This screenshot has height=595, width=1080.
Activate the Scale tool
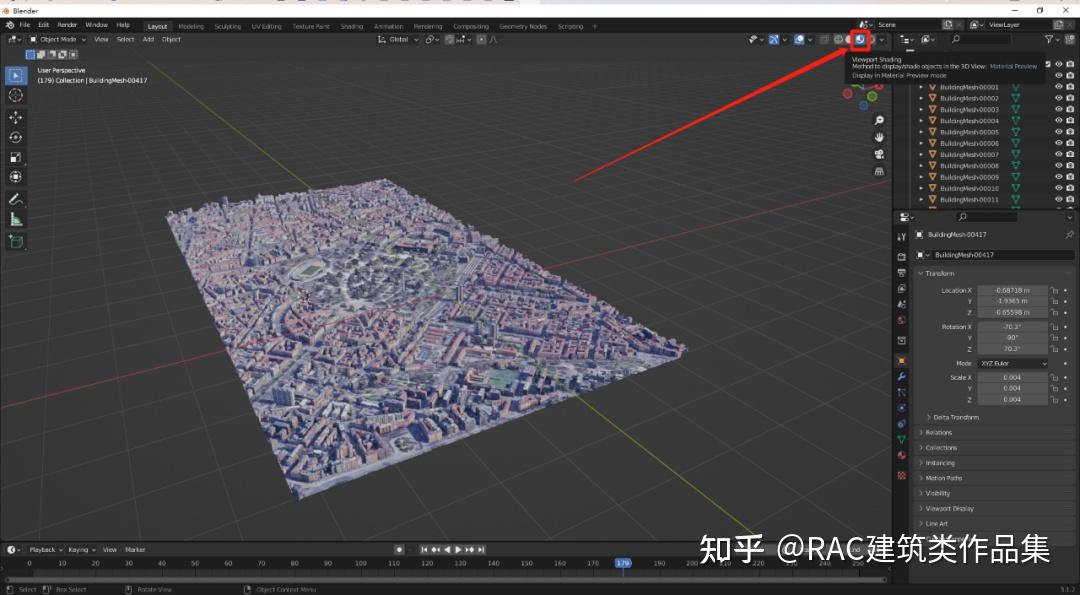pyautogui.click(x=16, y=157)
